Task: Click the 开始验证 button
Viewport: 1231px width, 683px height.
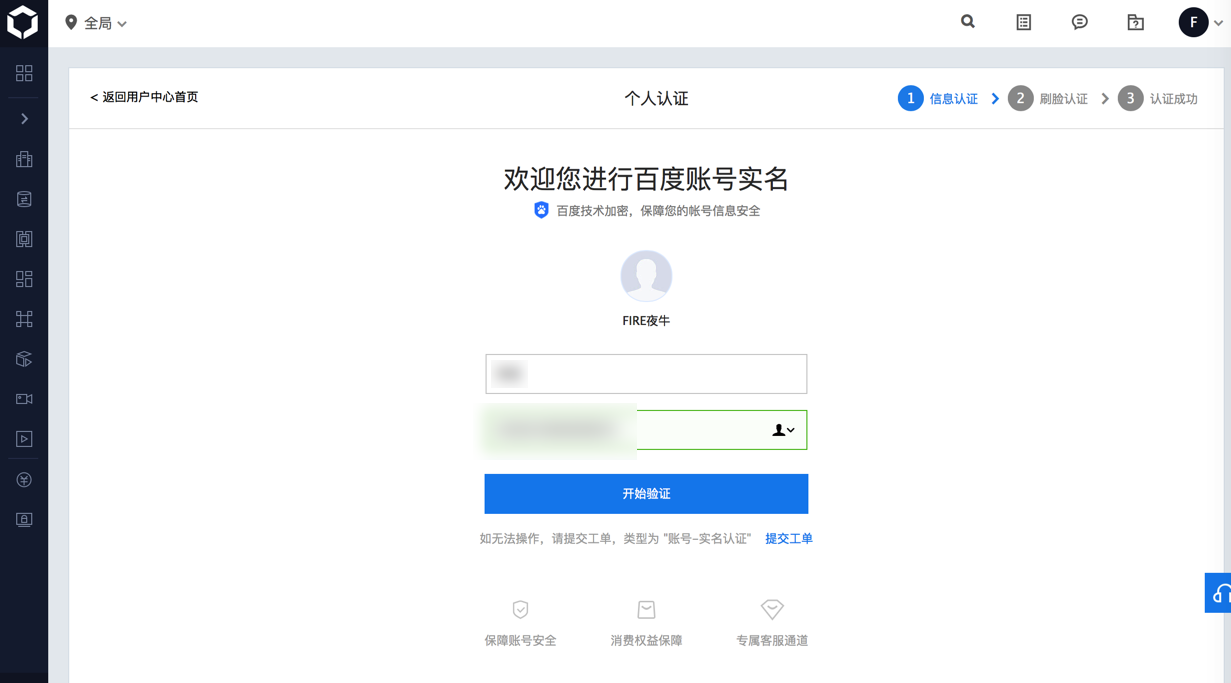Action: [x=646, y=494]
